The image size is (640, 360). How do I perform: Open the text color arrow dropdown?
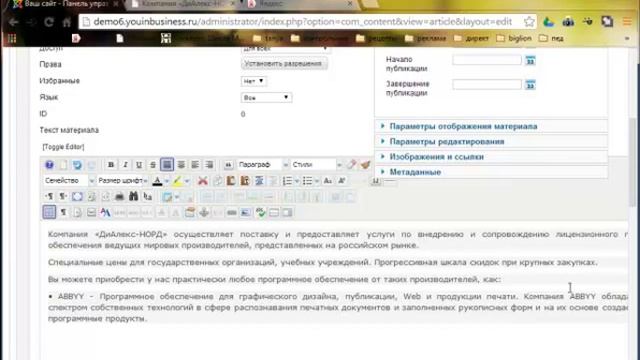167,181
